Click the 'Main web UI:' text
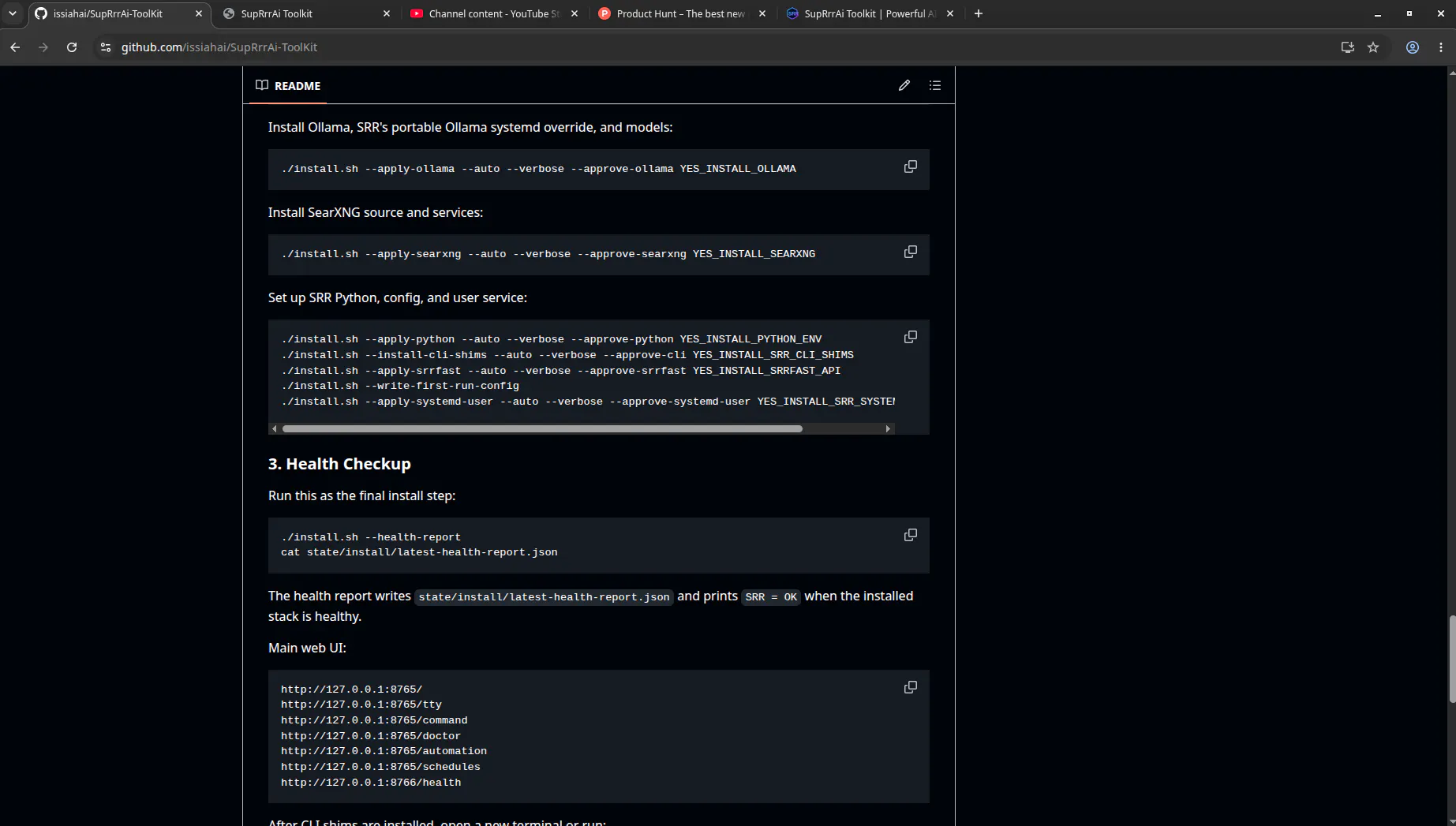 pos(307,648)
